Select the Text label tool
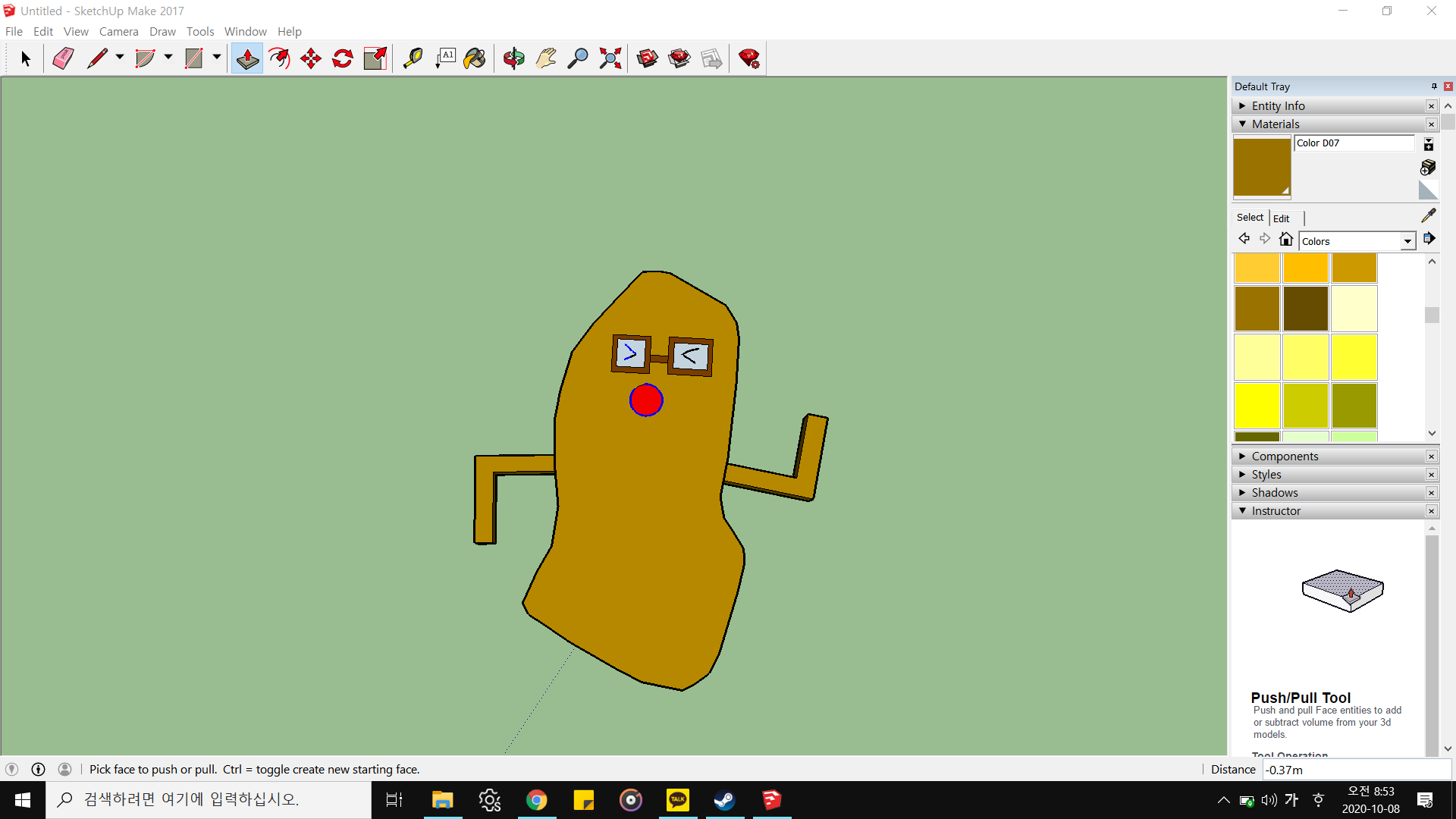Screen dimensions: 1456x819 [445, 58]
